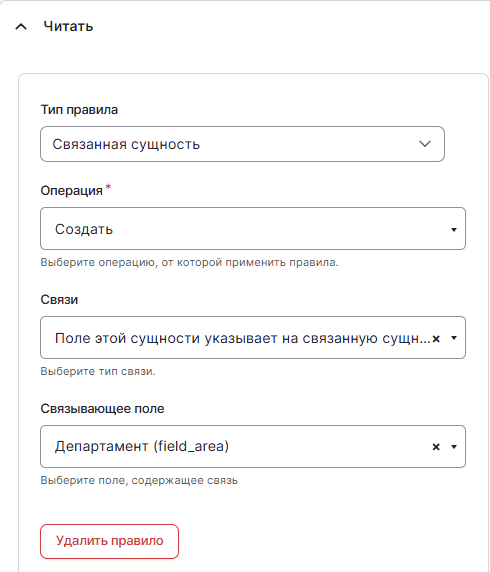Click arrow icon of Связывающее поле select
Image resolution: width=490 pixels, height=572 pixels.
[x=454, y=447]
